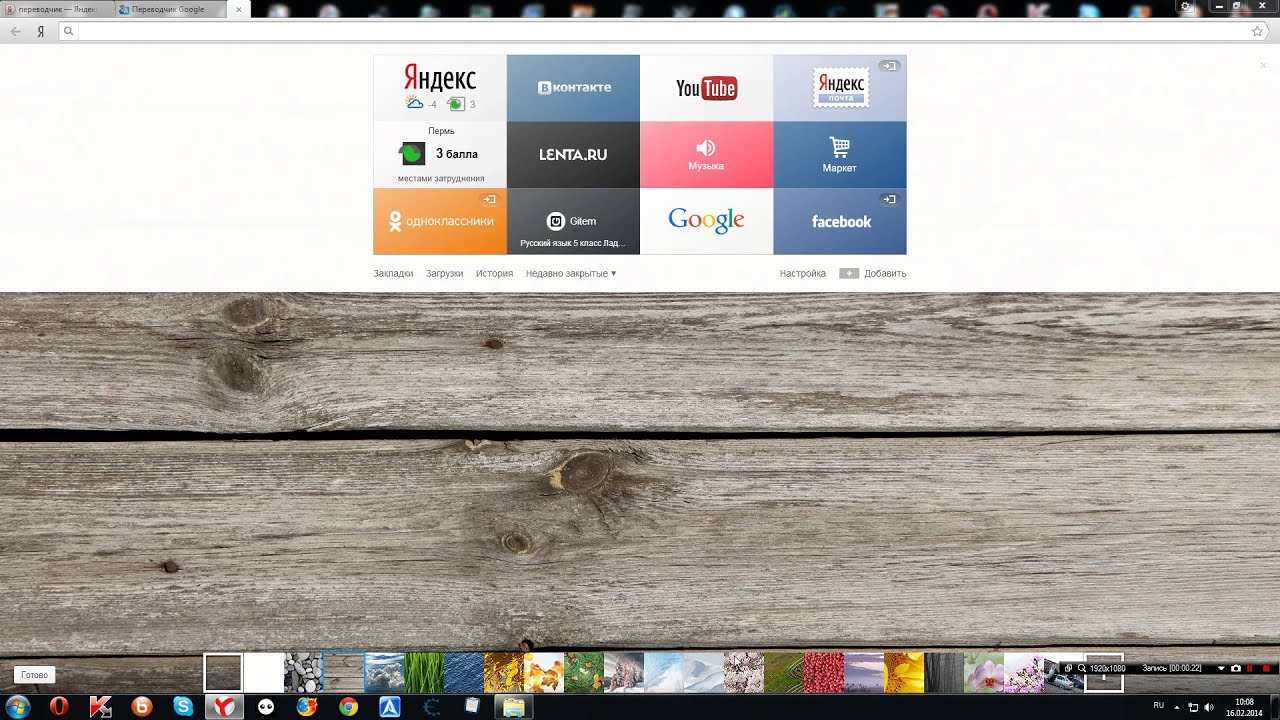Click the browser back arrow
The width and height of the screenshot is (1280, 720).
(x=15, y=31)
